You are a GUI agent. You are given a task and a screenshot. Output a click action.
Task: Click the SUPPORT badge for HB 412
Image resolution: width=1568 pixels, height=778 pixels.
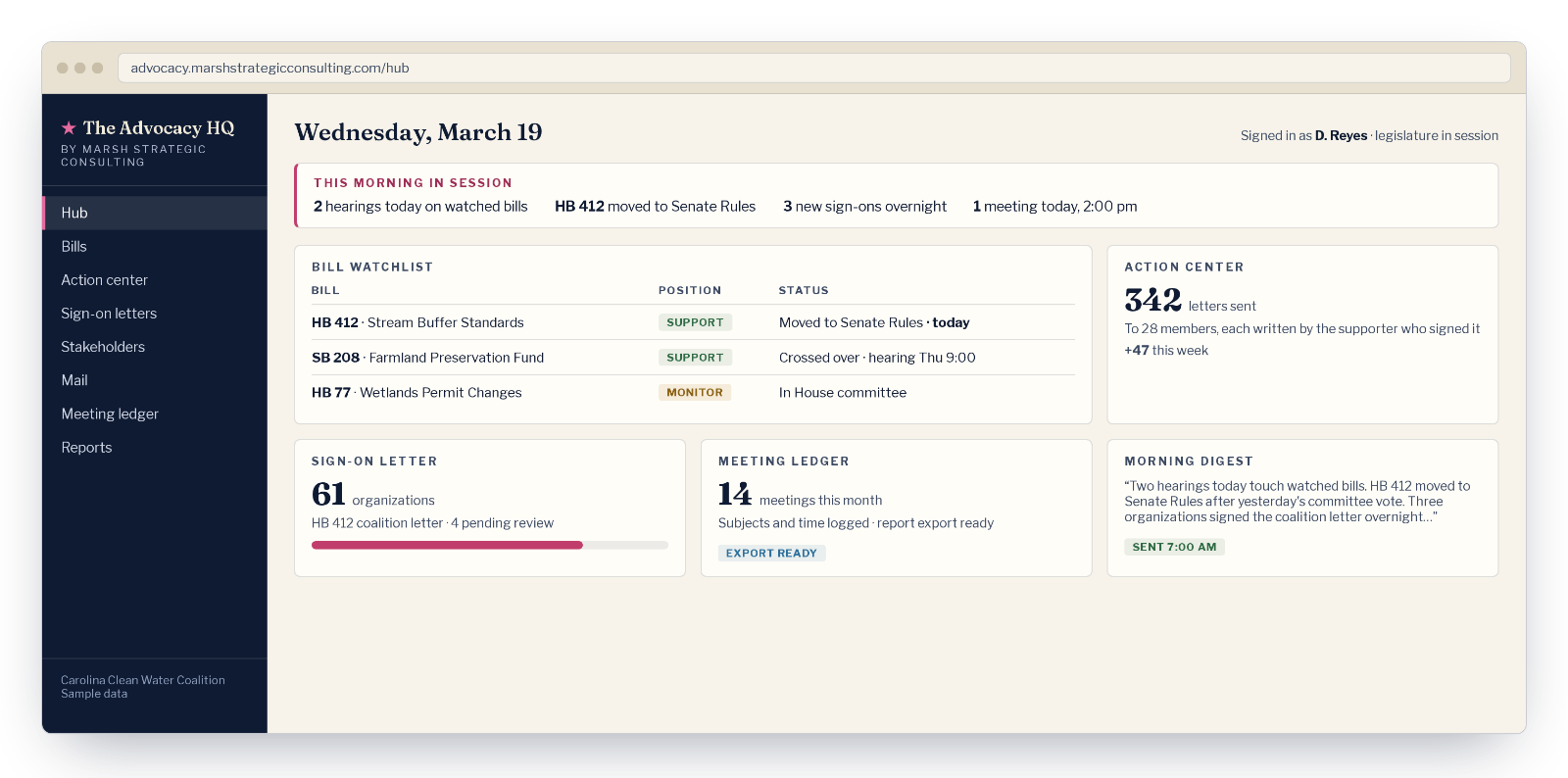pyautogui.click(x=695, y=322)
